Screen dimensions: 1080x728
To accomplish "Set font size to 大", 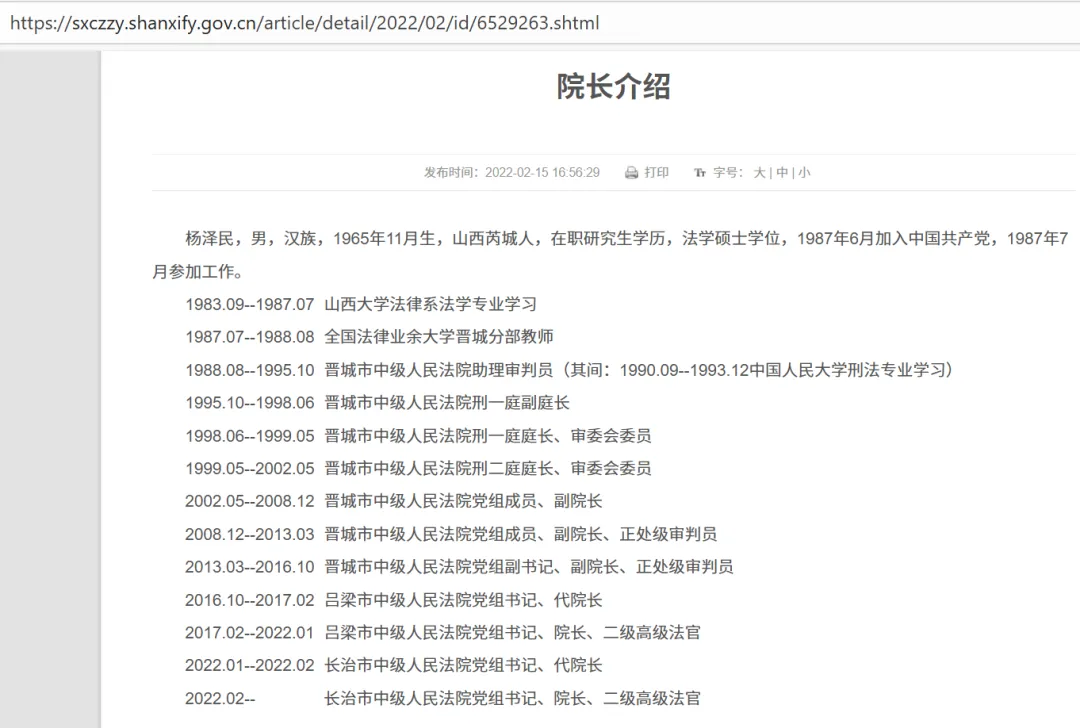I will pyautogui.click(x=759, y=172).
